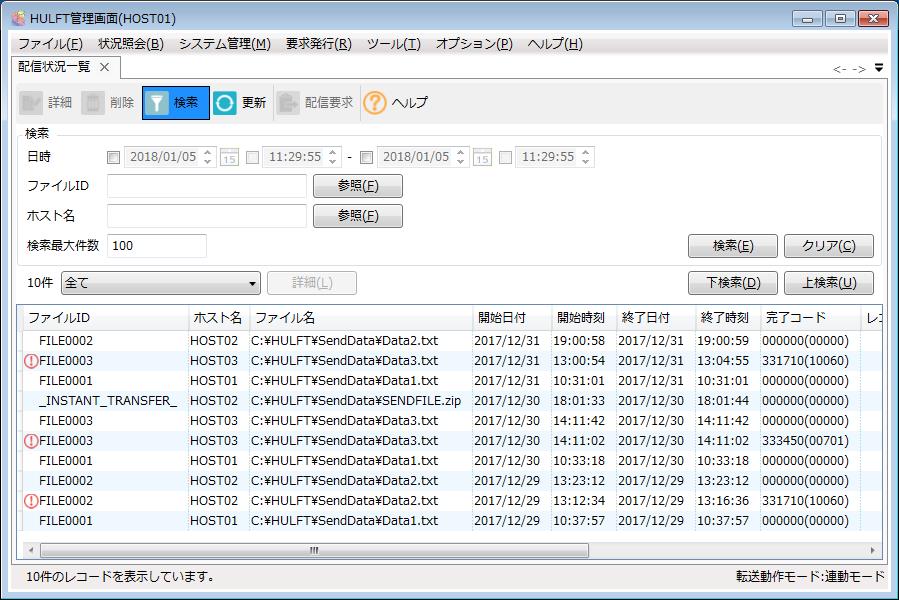The height and width of the screenshot is (600, 899).
Task: Open the end date calendar picker icon
Action: 482,157
